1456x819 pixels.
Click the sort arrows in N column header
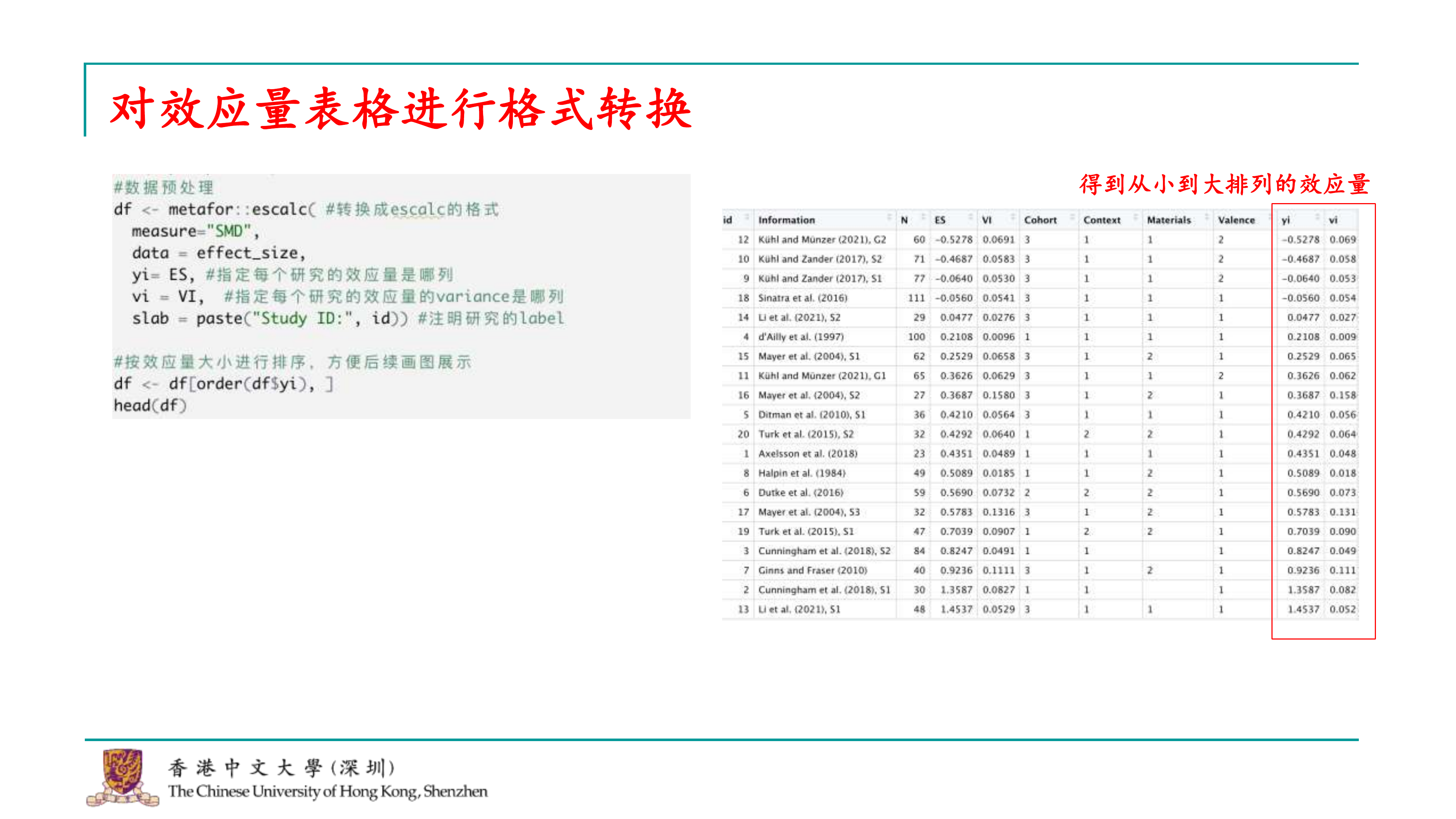click(923, 217)
